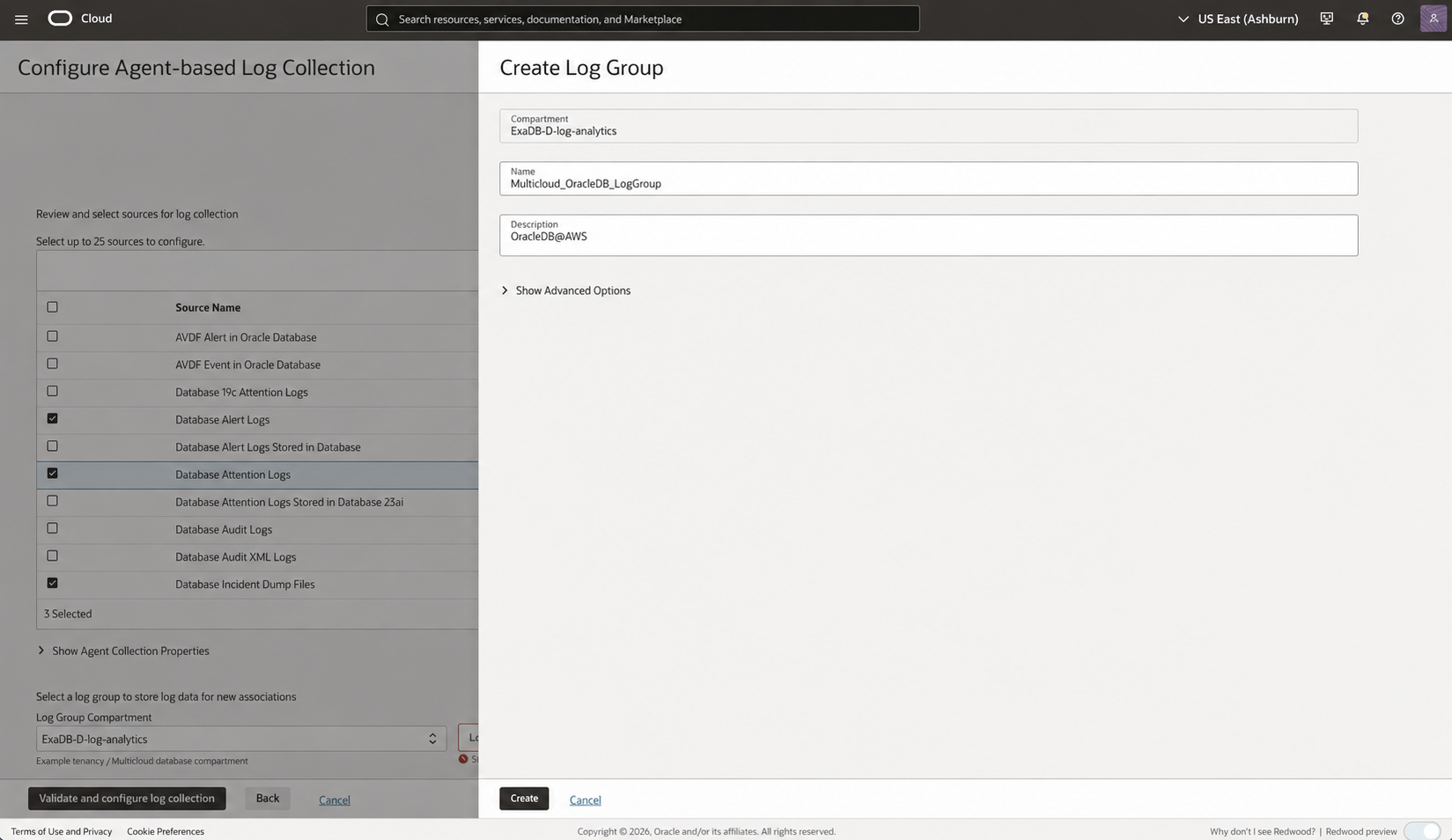Focus the search resources field
1452x840 pixels.
click(x=643, y=18)
